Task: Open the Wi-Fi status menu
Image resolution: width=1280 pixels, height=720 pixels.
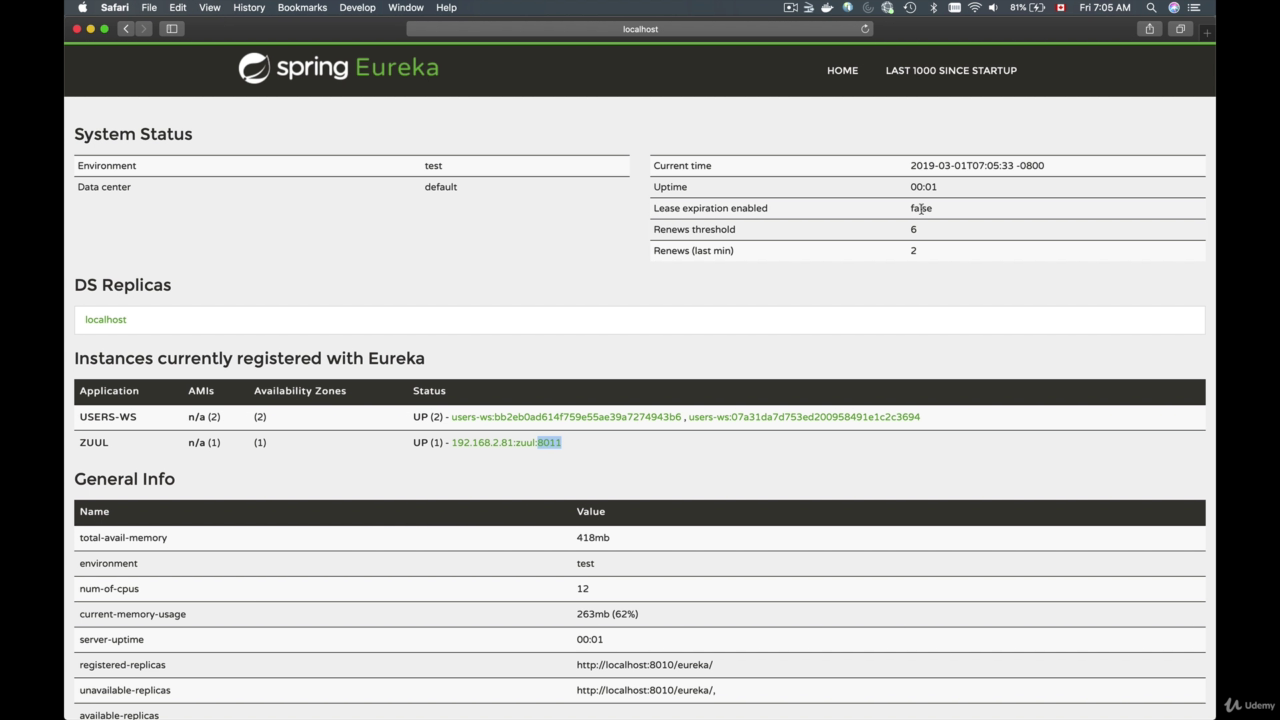Action: [x=974, y=7]
